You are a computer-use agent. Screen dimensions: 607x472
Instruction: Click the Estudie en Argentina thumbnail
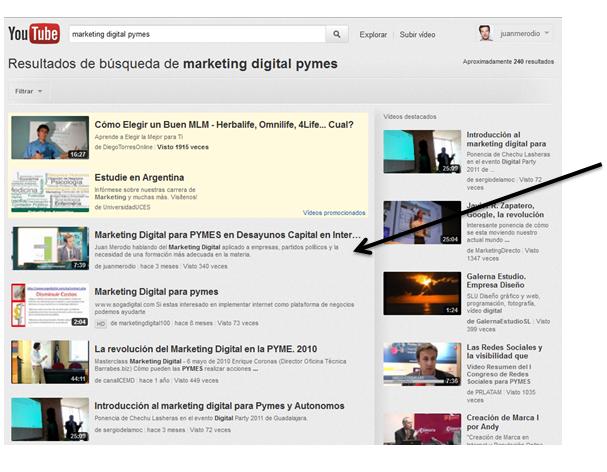pyautogui.click(x=50, y=192)
